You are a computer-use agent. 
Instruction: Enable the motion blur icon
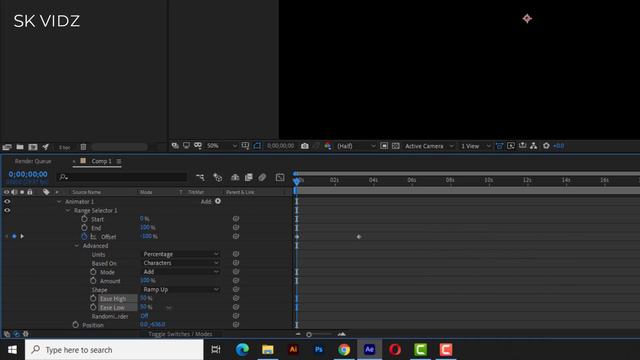point(262,177)
